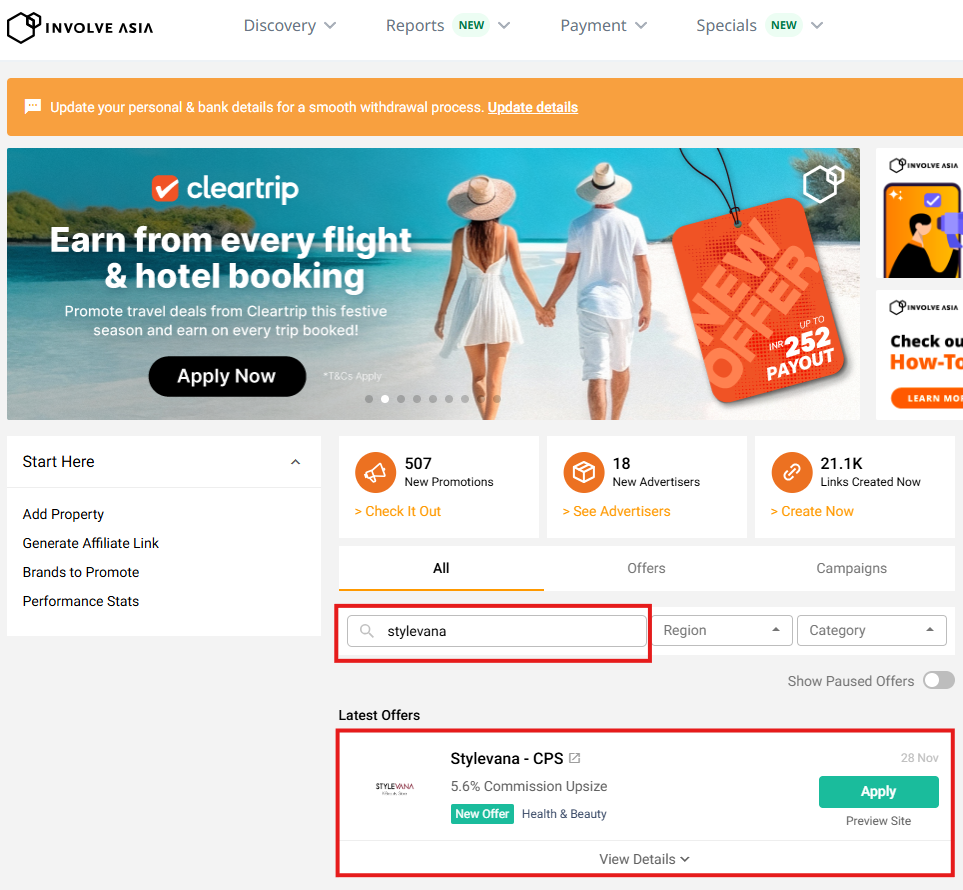Open the Discovery menu
The image size is (963, 890).
tap(290, 26)
